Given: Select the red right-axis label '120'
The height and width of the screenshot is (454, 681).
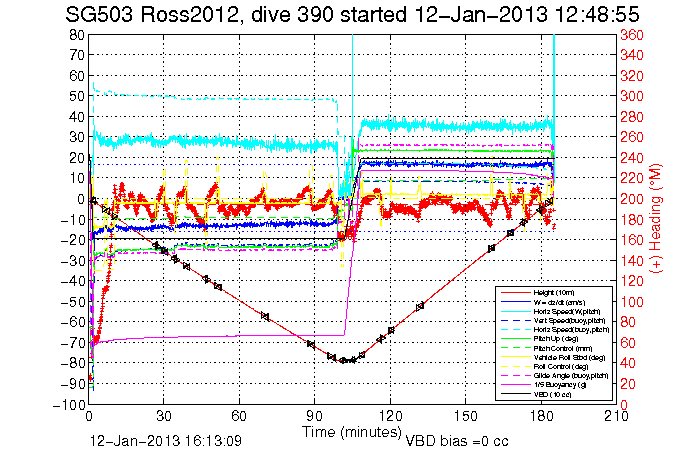Looking at the screenshot, I should [x=632, y=281].
